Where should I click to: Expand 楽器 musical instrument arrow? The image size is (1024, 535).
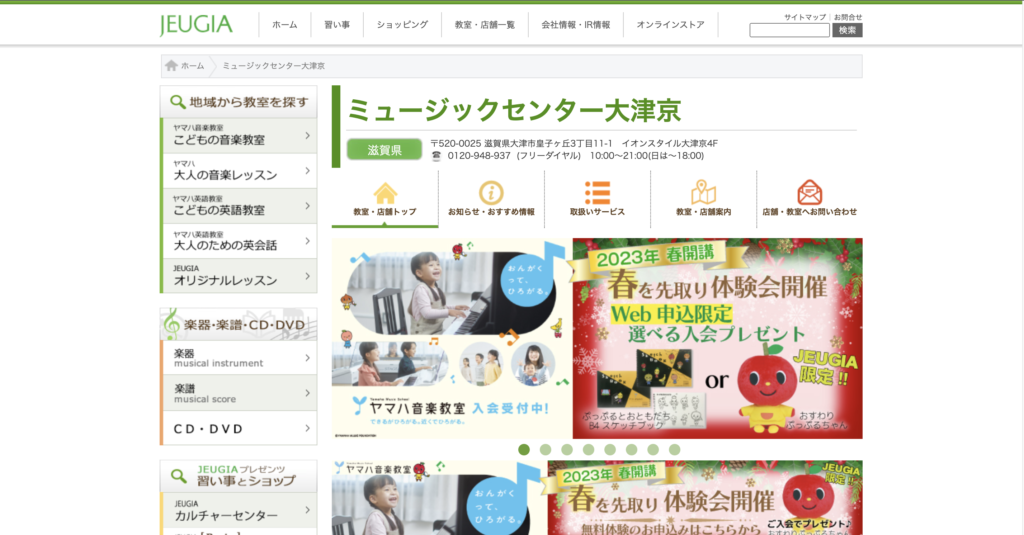308,357
